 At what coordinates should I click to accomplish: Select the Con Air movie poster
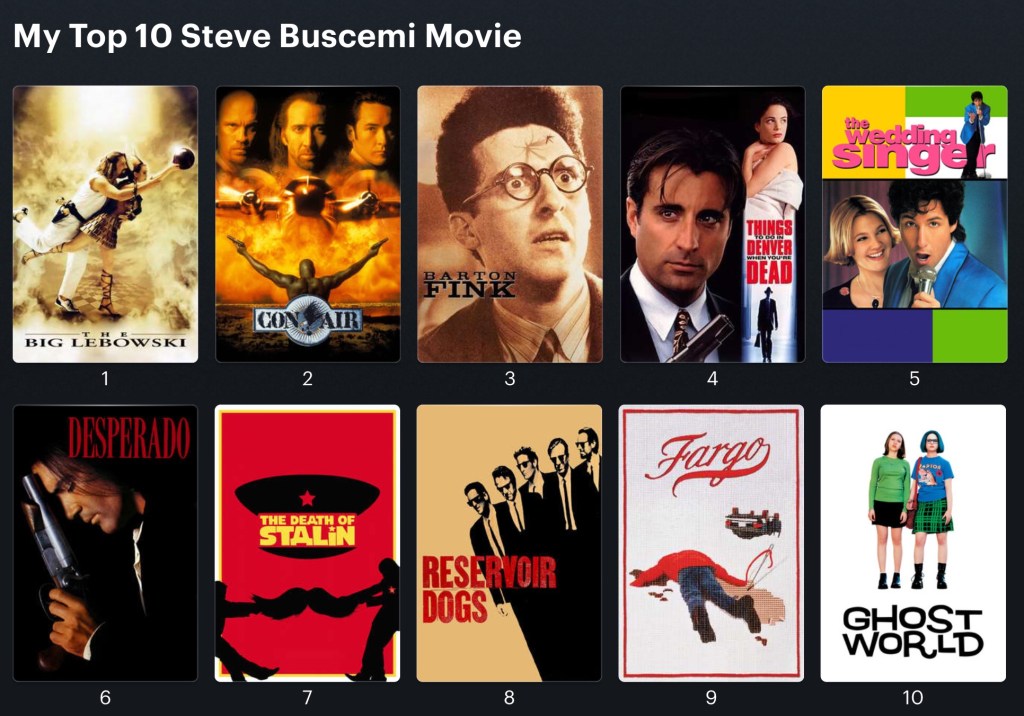308,224
